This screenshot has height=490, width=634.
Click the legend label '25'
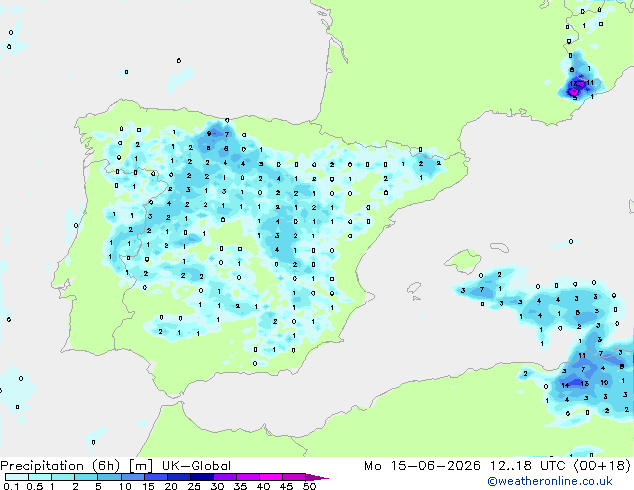click(x=194, y=486)
